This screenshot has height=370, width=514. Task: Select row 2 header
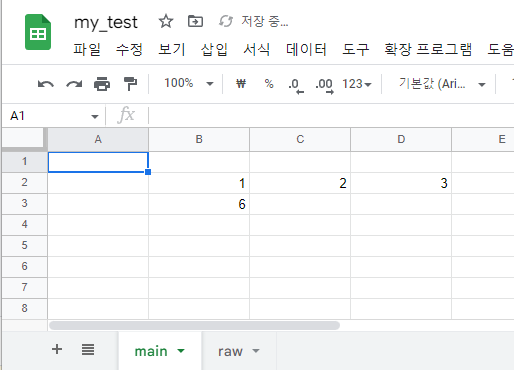pos(24,183)
